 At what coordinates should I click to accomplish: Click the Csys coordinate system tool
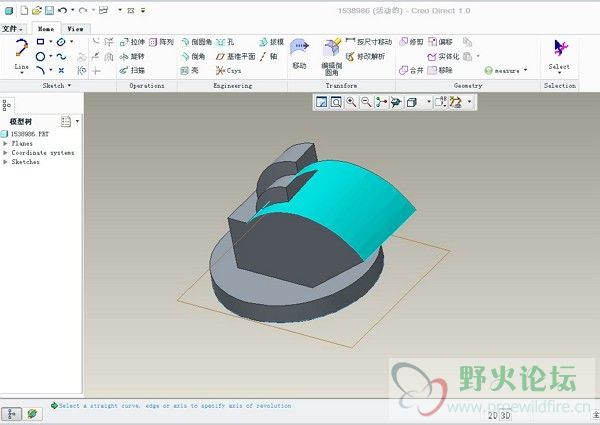(228, 70)
